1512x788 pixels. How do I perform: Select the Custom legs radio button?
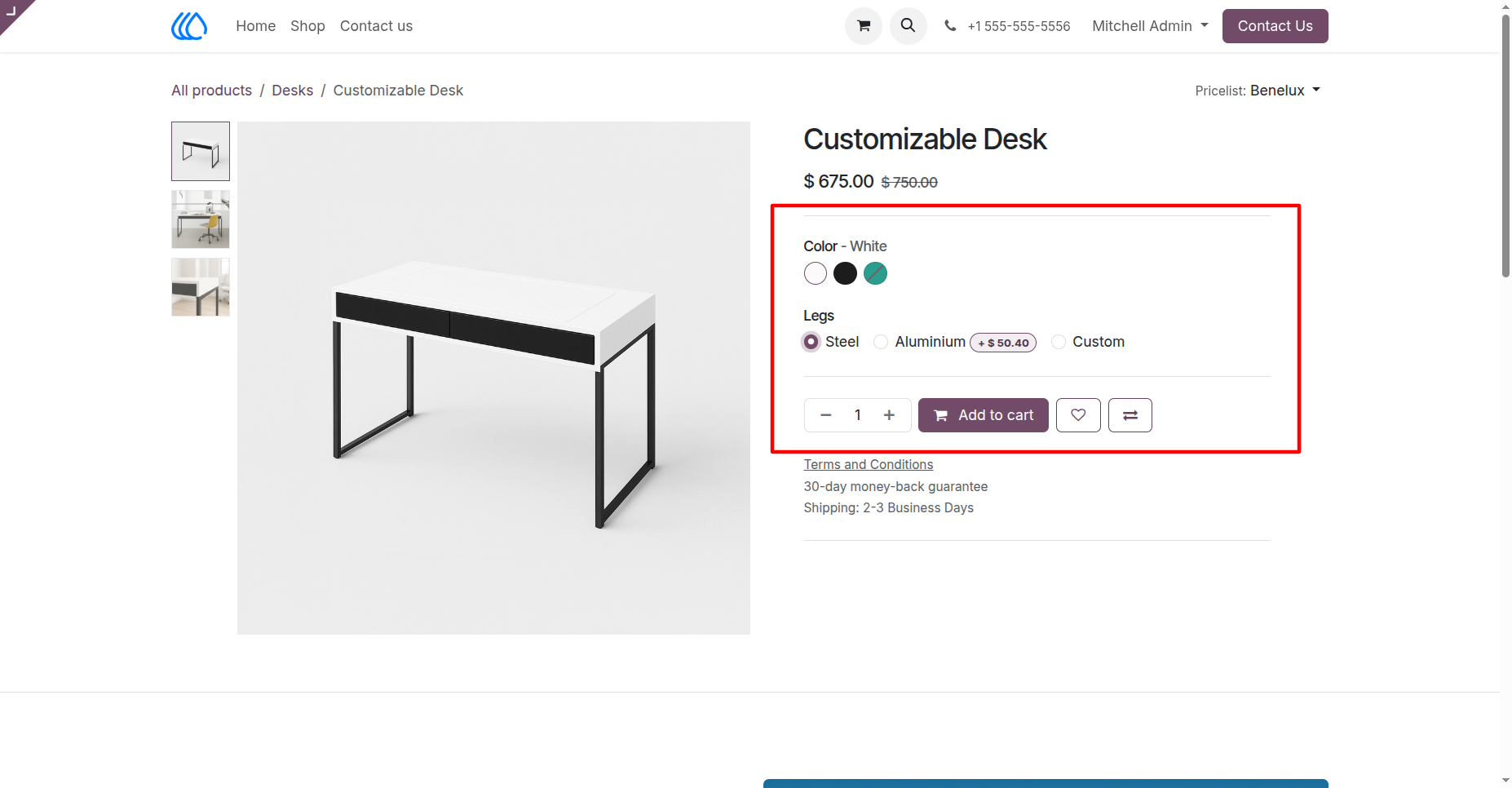click(x=1059, y=342)
